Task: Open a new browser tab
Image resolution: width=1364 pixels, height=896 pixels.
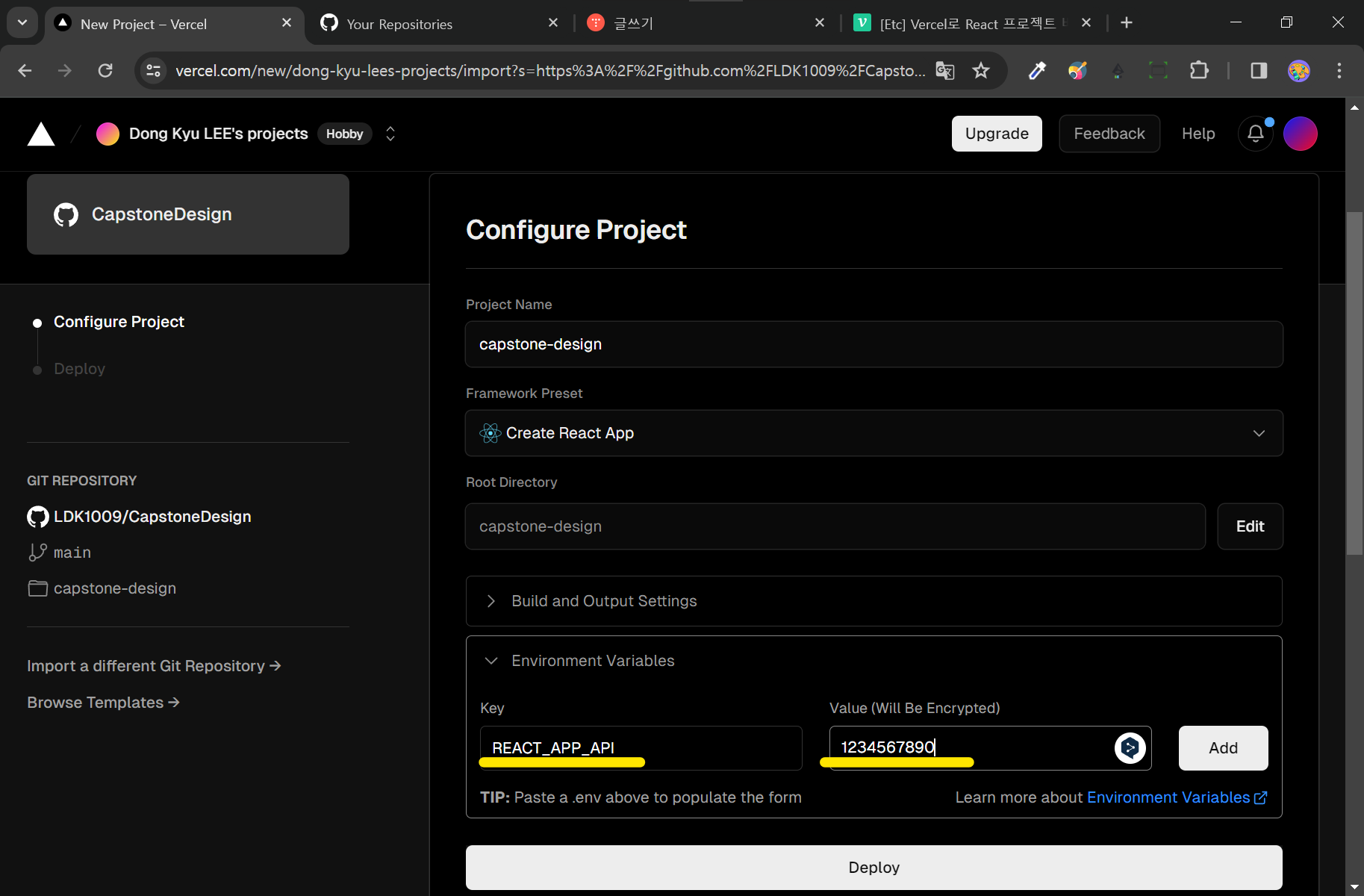Action: 1127,23
